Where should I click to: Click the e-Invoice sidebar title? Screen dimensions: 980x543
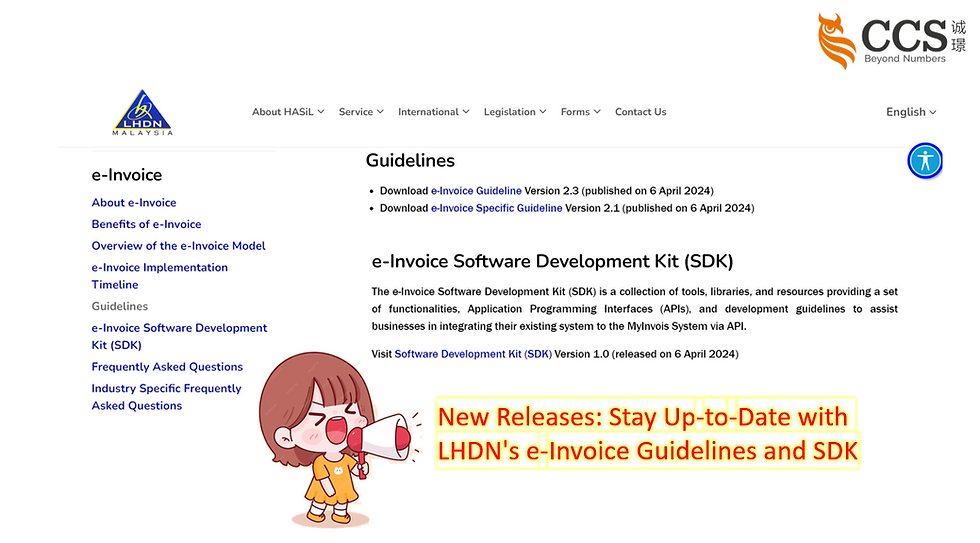point(127,175)
